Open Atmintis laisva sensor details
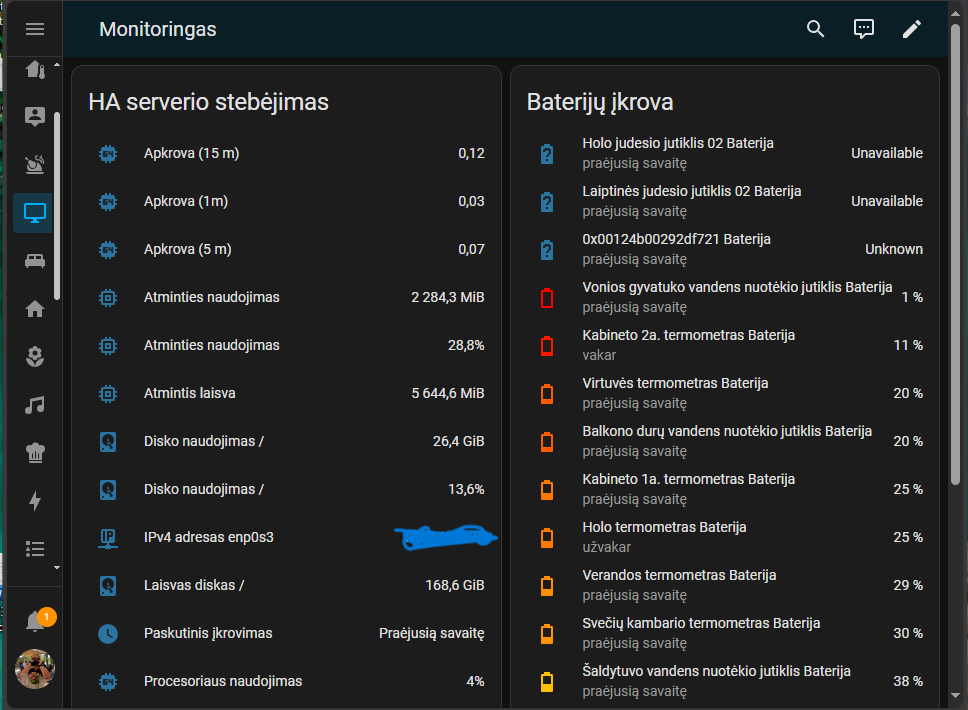 [189, 393]
